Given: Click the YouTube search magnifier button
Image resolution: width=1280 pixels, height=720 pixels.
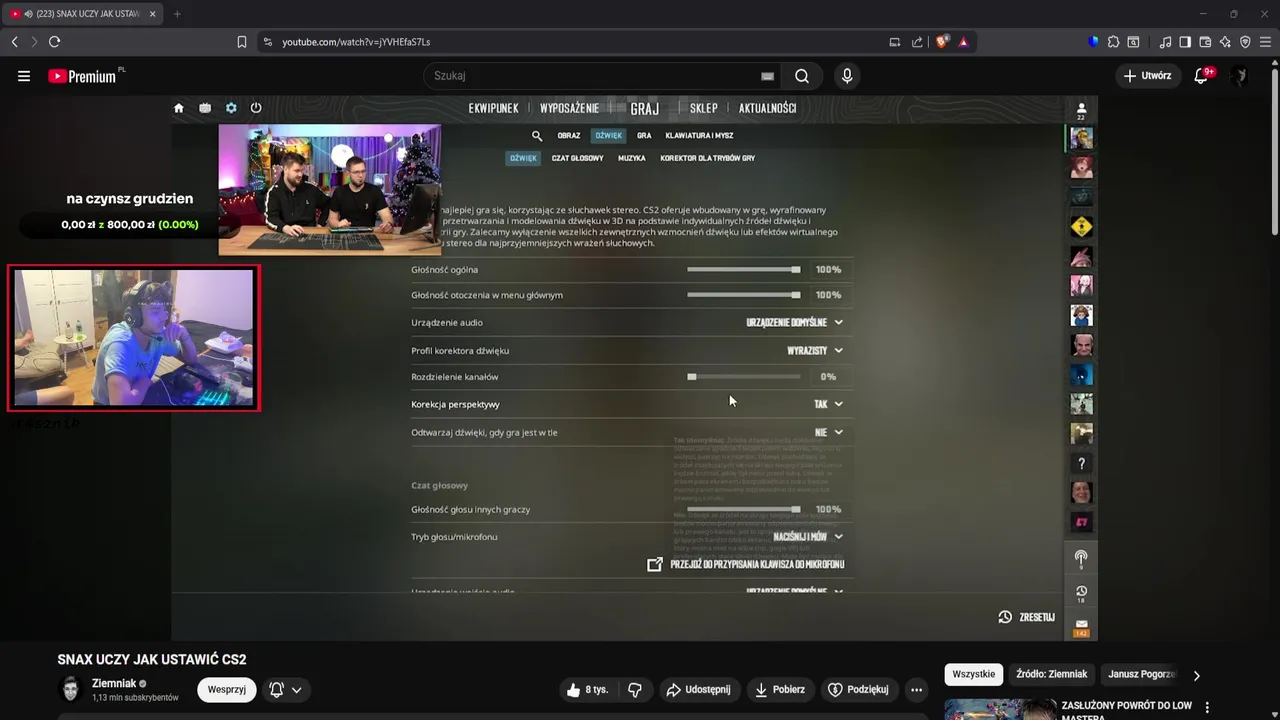Looking at the screenshot, I should (802, 76).
